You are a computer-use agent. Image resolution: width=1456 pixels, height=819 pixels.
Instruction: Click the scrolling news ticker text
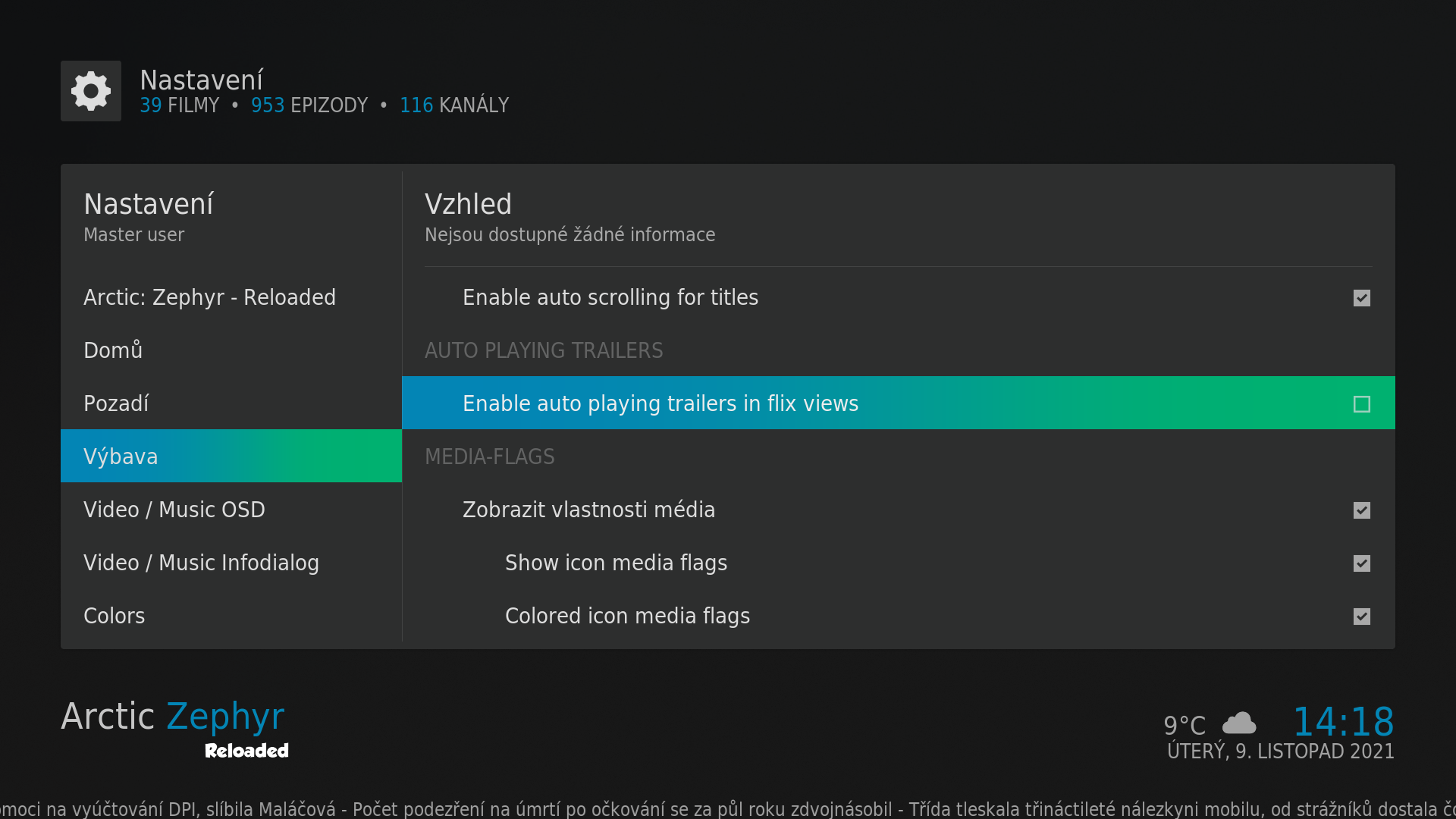728,809
